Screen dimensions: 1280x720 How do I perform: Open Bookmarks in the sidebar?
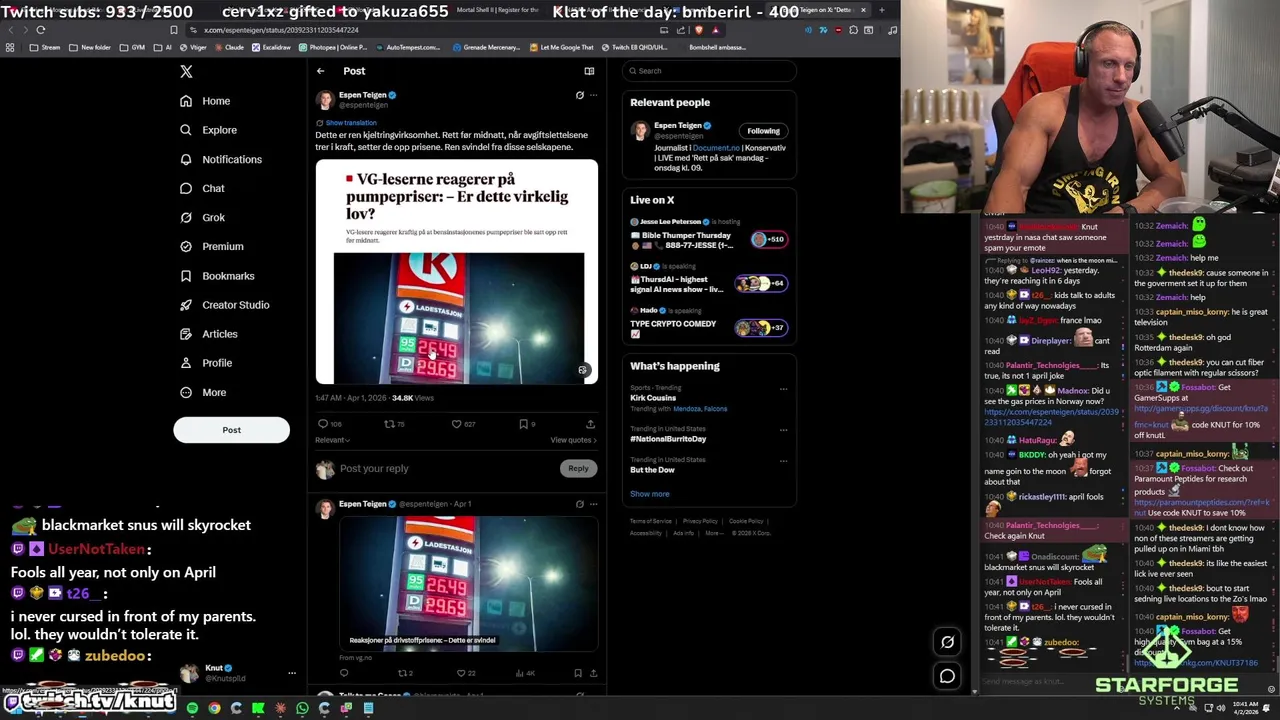click(x=217, y=276)
